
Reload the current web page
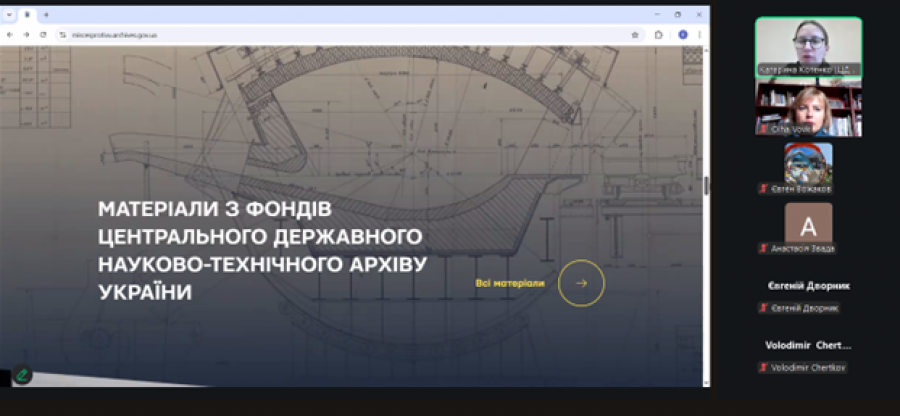43,34
